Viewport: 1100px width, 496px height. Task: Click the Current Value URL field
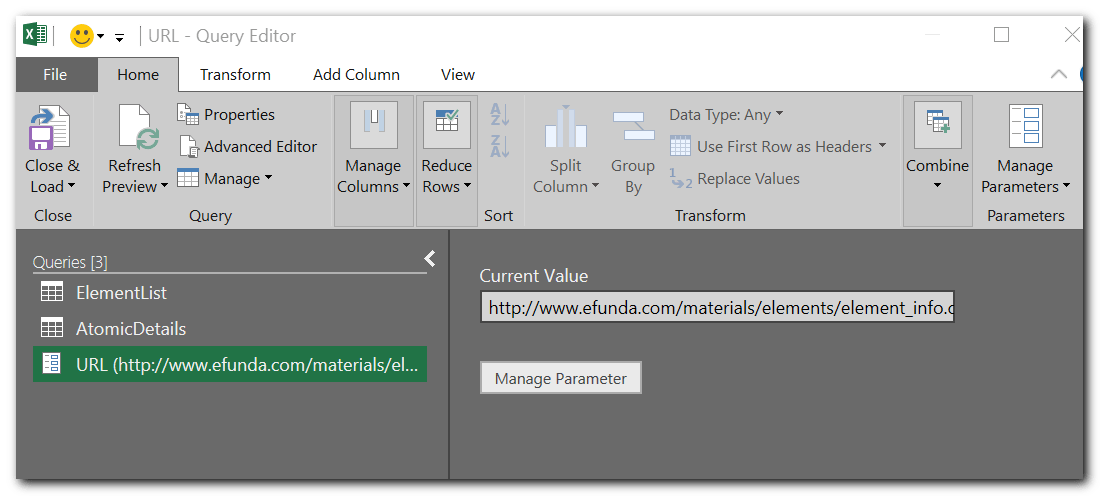click(717, 307)
